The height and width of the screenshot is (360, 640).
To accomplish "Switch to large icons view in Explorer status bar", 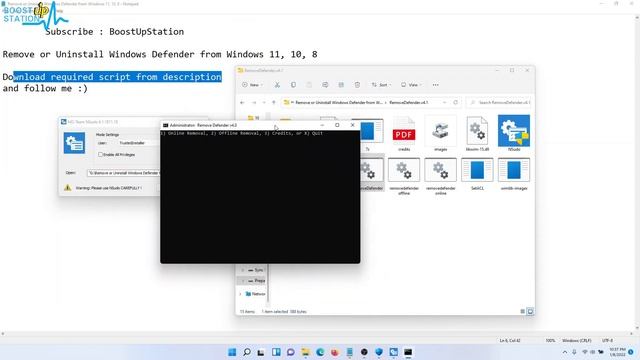I will tap(530, 311).
